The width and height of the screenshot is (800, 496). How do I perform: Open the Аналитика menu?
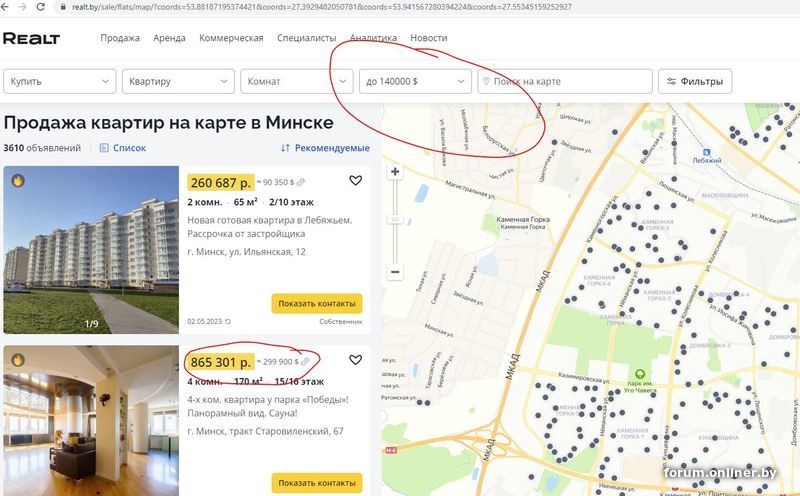pos(373,38)
